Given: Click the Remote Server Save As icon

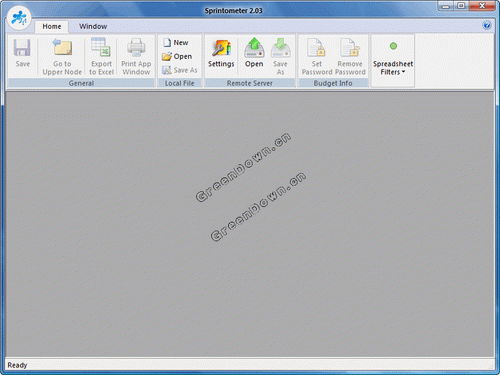Looking at the screenshot, I should tap(280, 48).
